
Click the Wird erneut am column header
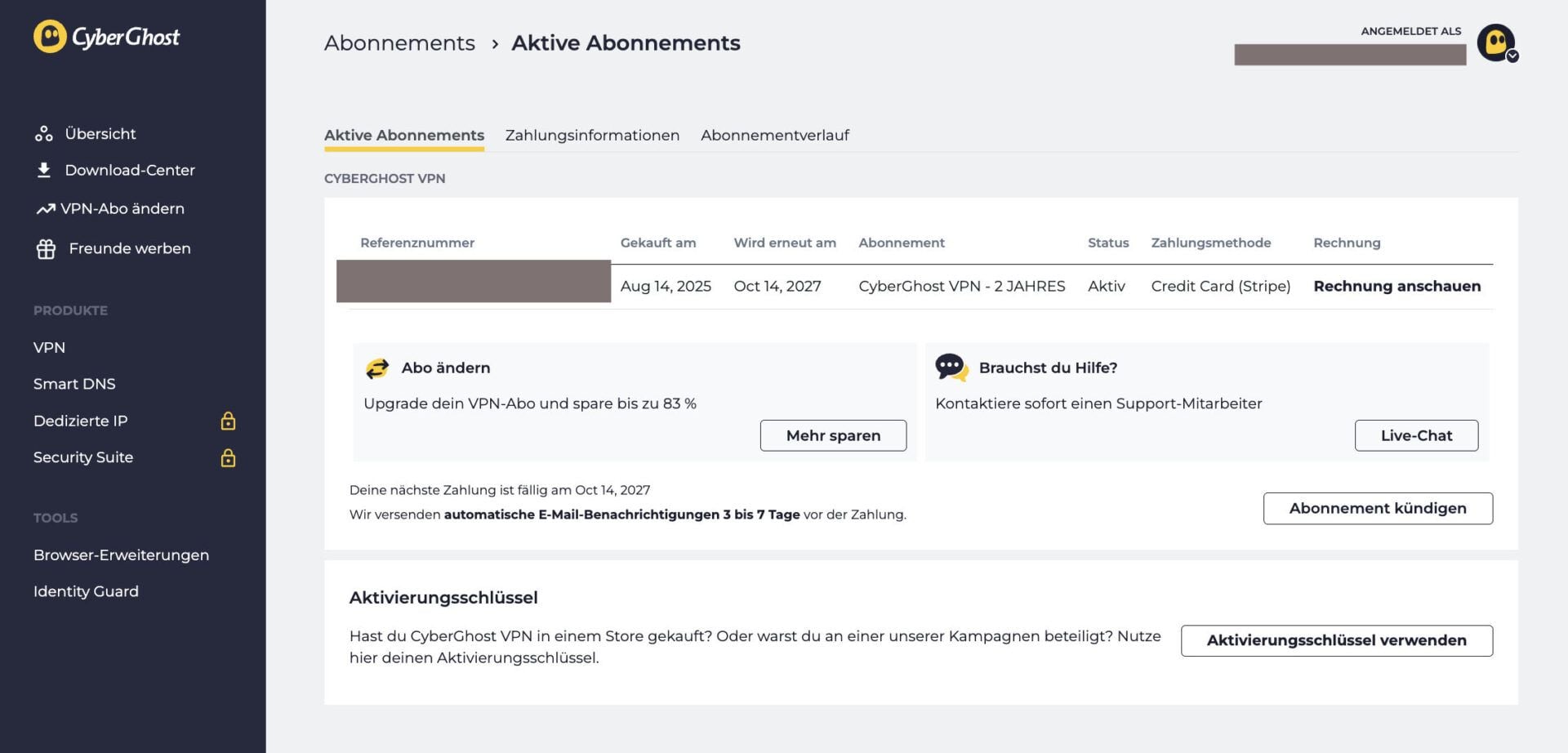coord(785,243)
